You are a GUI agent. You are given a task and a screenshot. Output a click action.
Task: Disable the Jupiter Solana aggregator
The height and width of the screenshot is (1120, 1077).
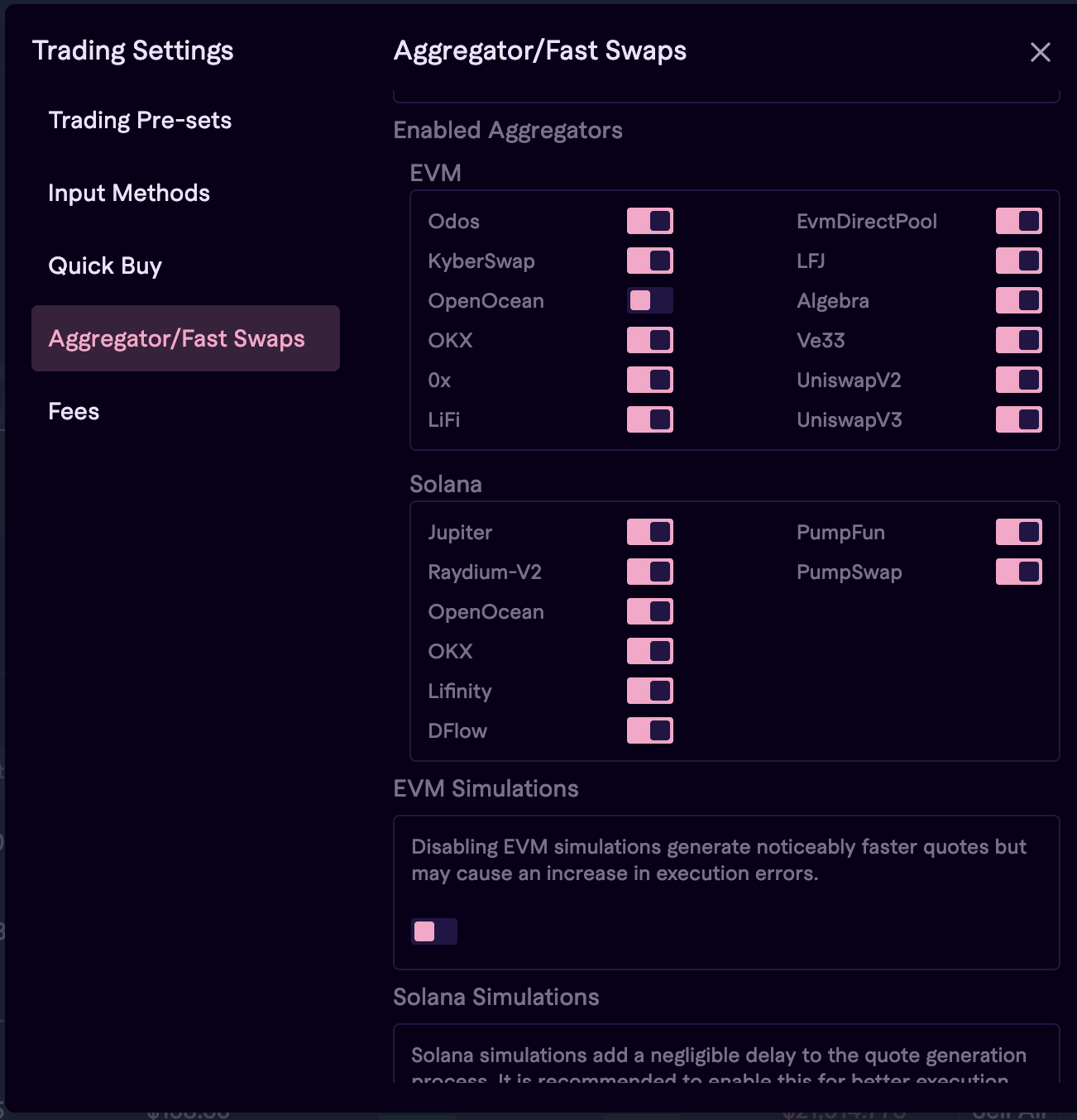pos(649,532)
